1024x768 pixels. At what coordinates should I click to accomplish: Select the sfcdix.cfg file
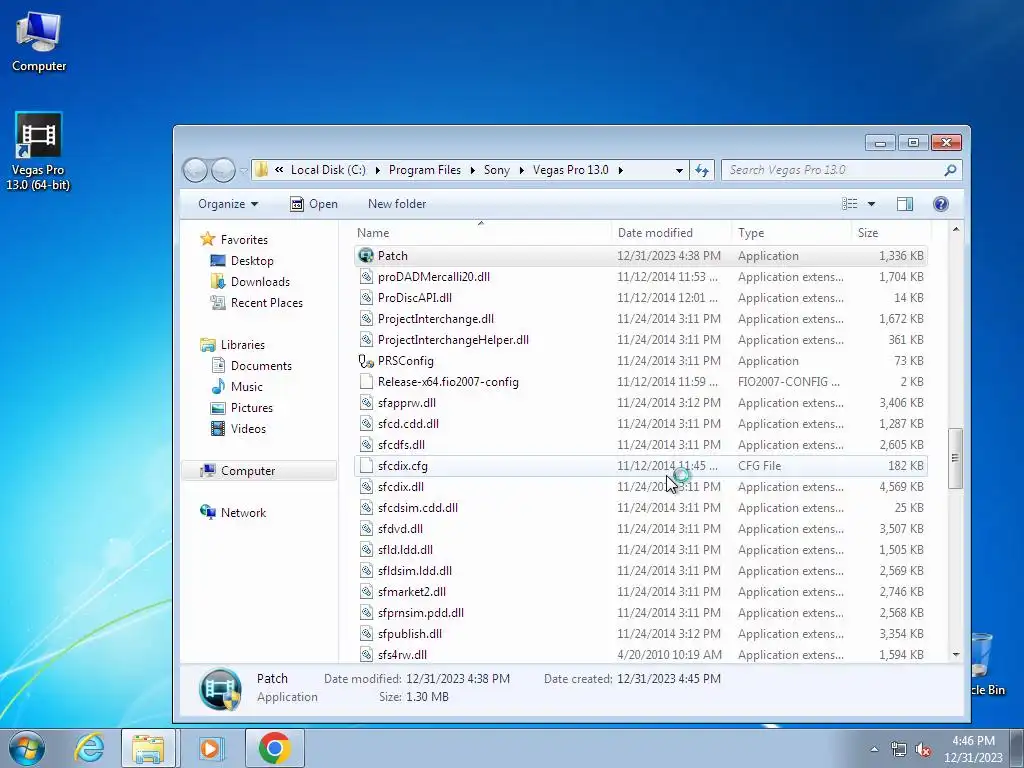coord(640,466)
